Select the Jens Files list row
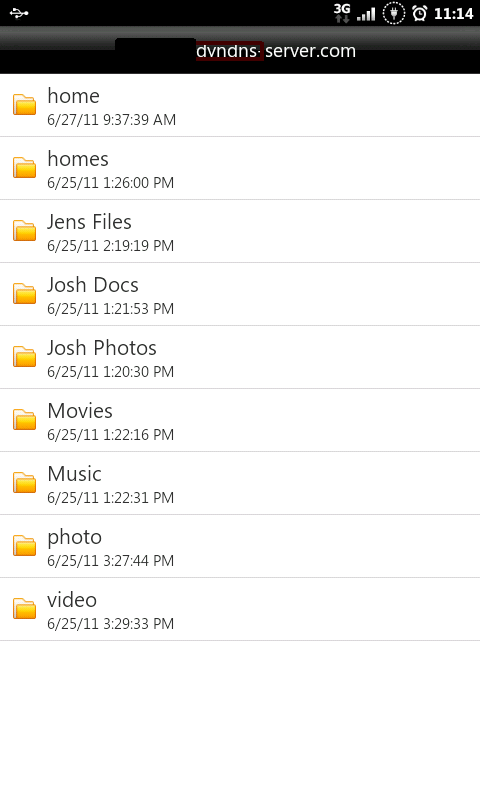The width and height of the screenshot is (480, 800). (240, 231)
